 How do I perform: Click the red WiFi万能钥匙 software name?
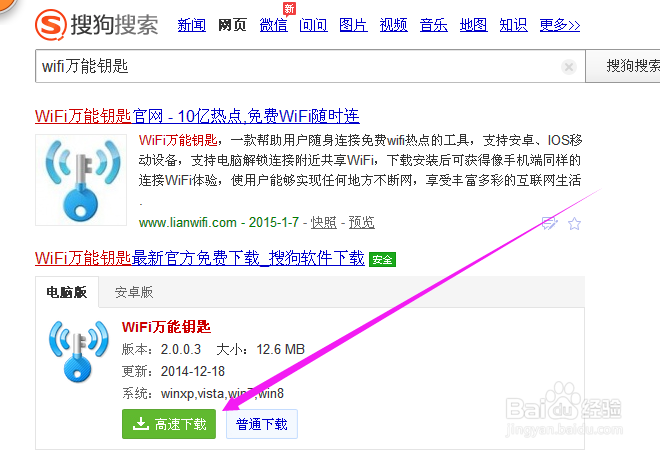(x=166, y=327)
